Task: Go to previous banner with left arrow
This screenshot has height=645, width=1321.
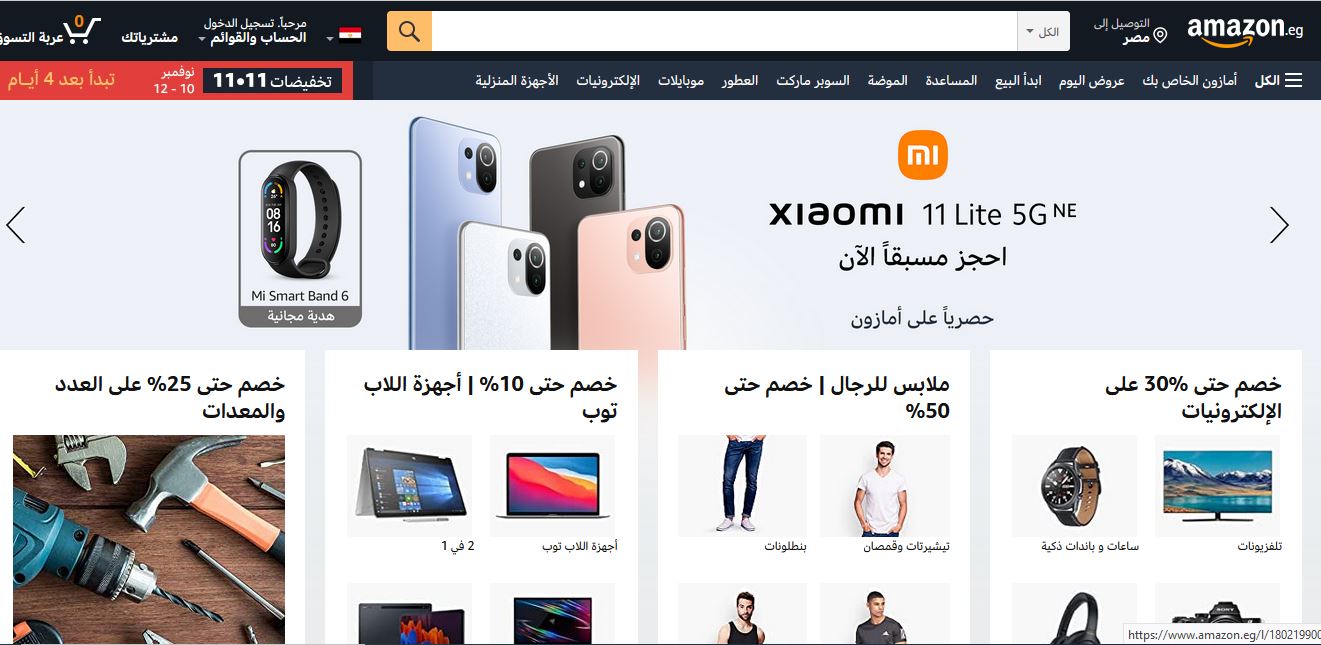Action: tap(15, 225)
